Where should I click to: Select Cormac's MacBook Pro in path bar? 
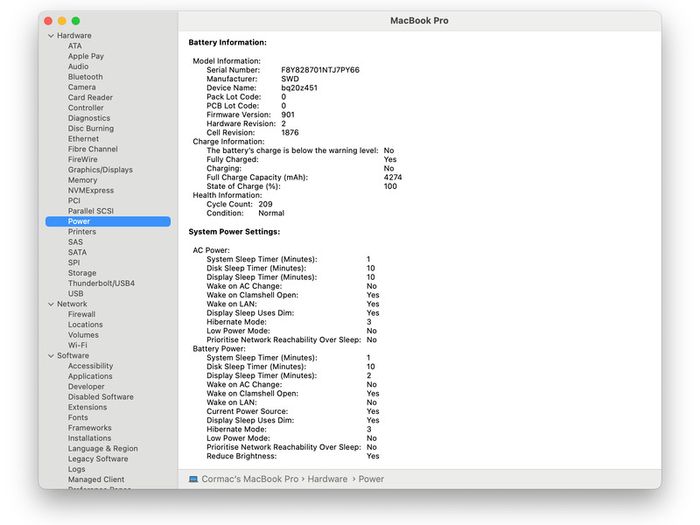[250, 479]
